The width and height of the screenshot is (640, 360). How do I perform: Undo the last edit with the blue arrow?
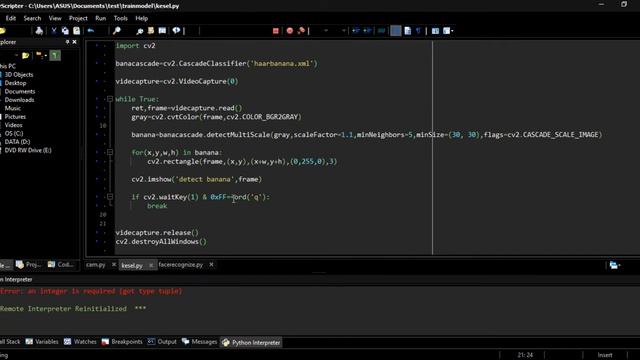pyautogui.click(x=91, y=31)
